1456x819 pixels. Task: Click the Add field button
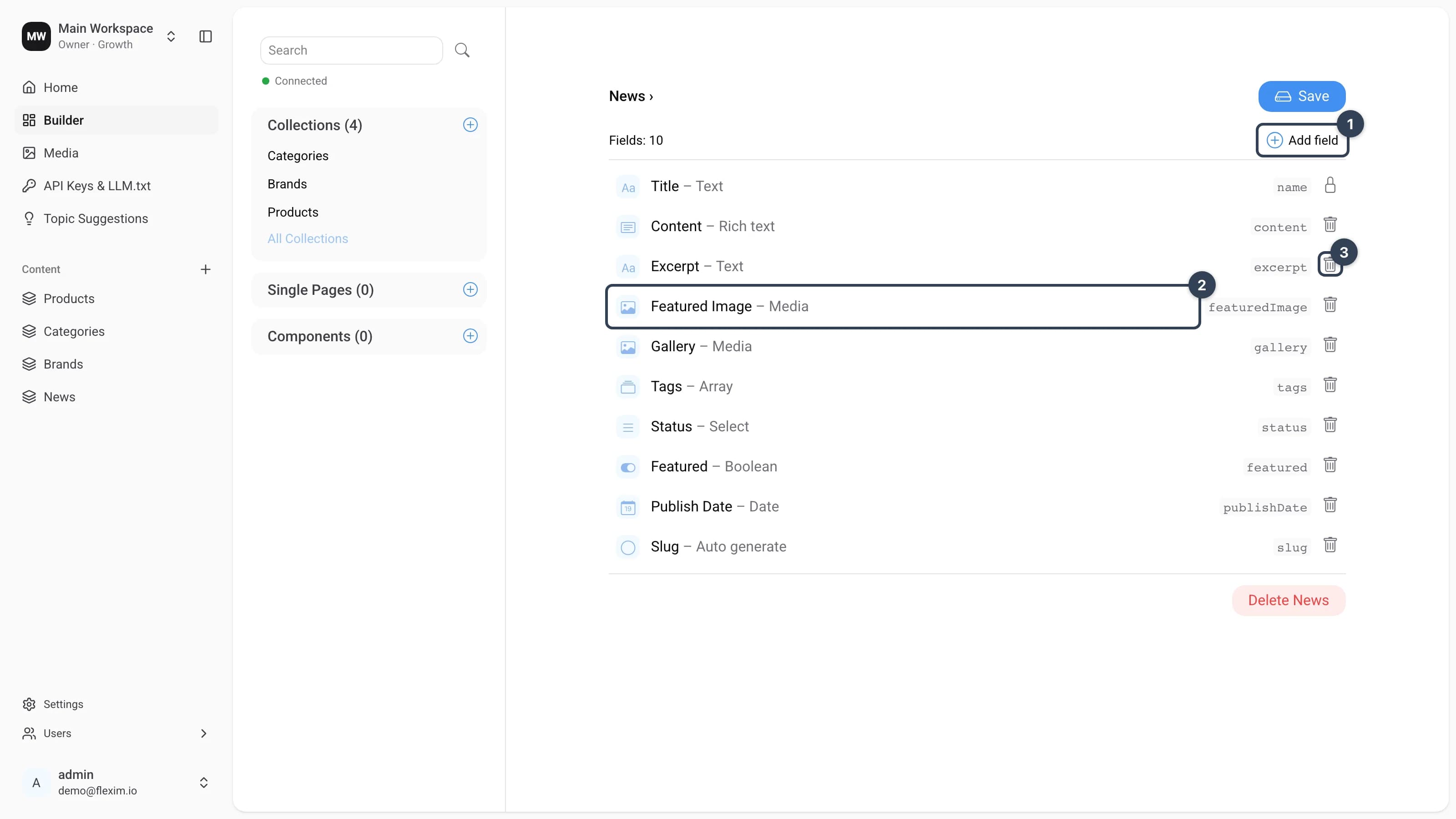[1302, 140]
